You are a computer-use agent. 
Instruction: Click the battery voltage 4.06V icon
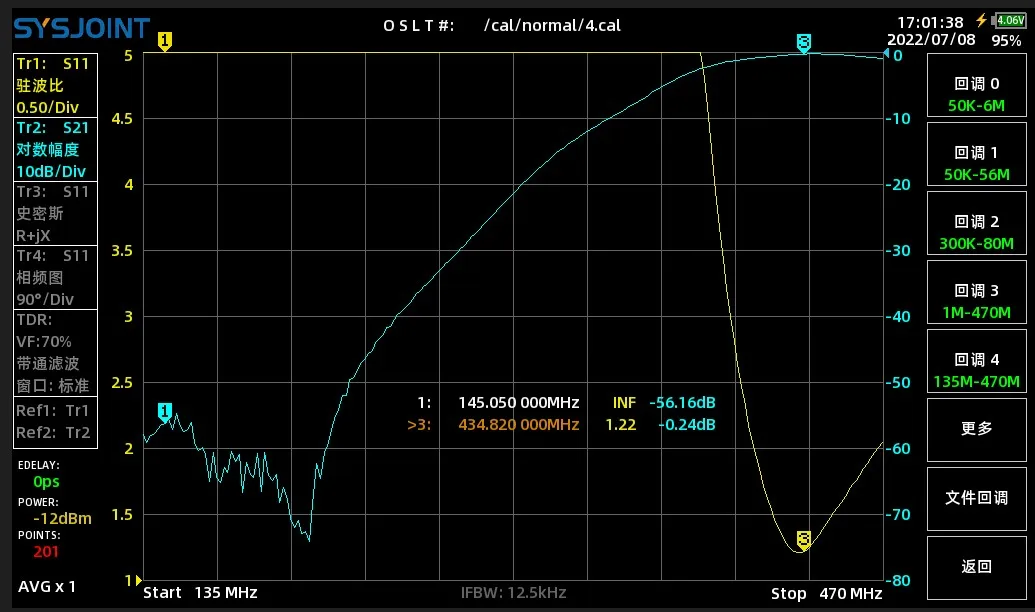pos(1010,20)
